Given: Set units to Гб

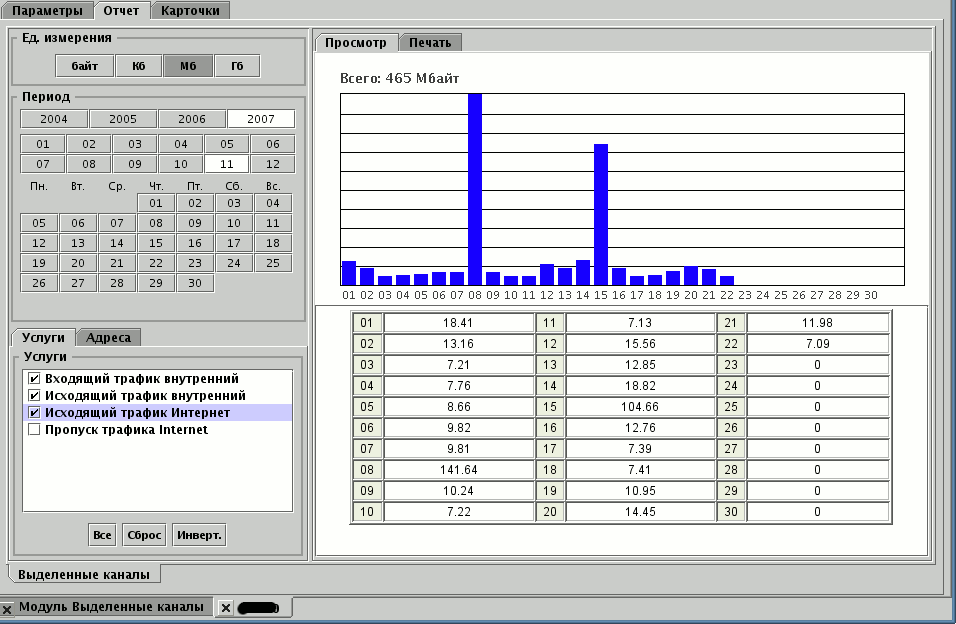Looking at the screenshot, I should [237, 67].
